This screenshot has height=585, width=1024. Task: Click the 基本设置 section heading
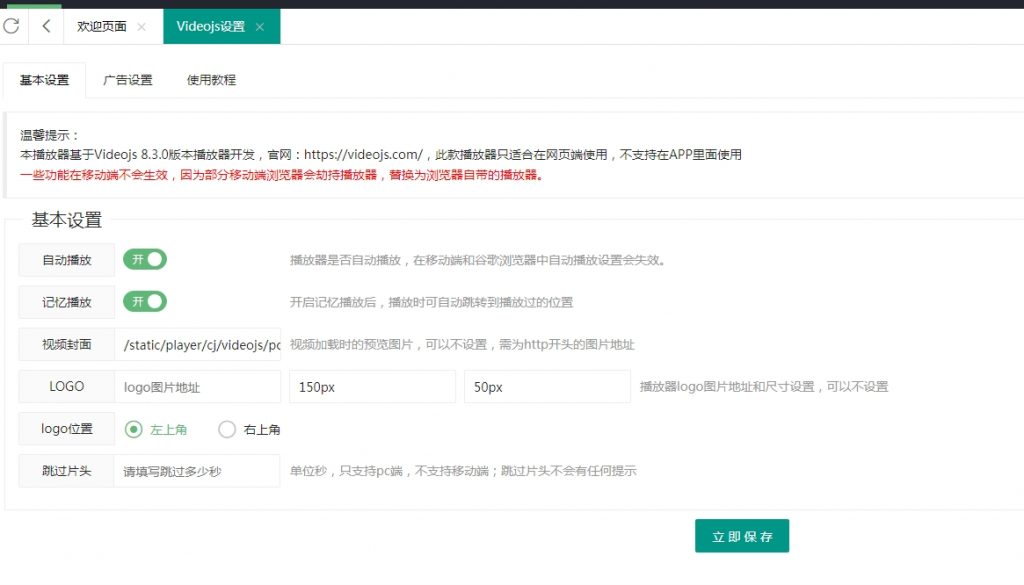point(67,220)
